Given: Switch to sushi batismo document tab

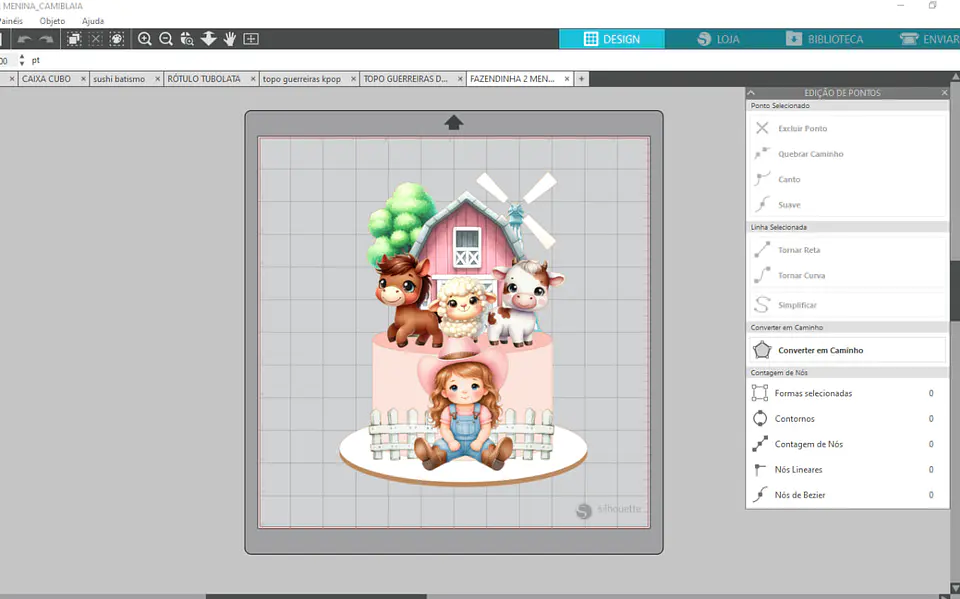Looking at the screenshot, I should [119, 79].
